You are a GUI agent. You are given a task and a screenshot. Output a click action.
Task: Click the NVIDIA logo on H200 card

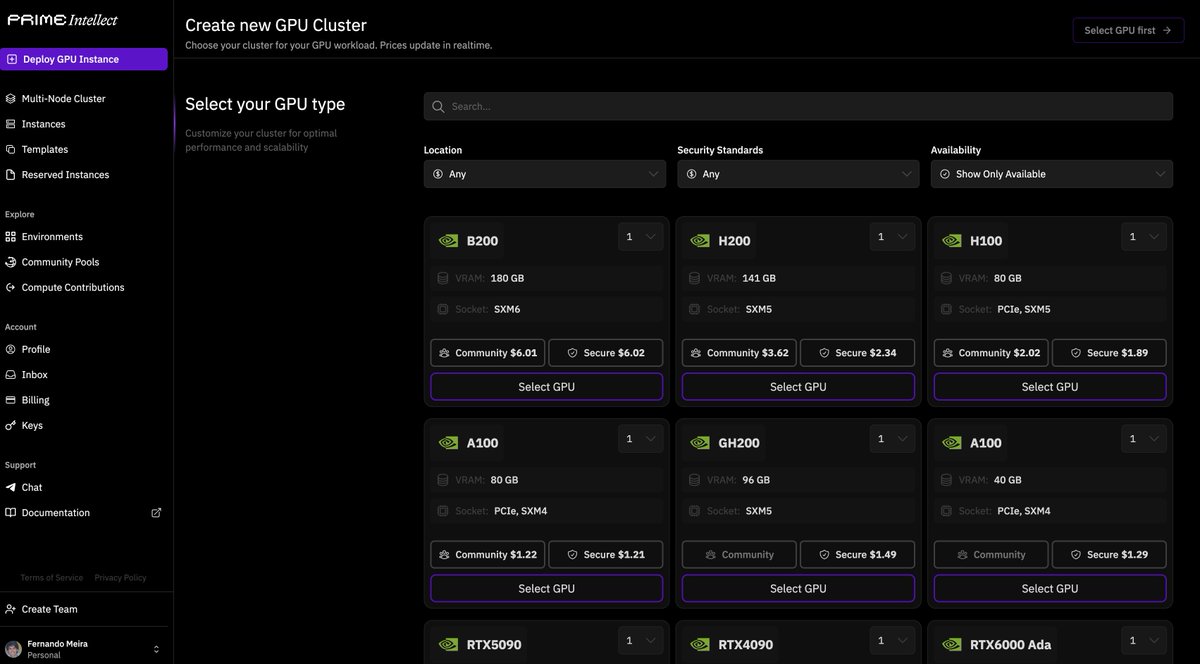[700, 241]
